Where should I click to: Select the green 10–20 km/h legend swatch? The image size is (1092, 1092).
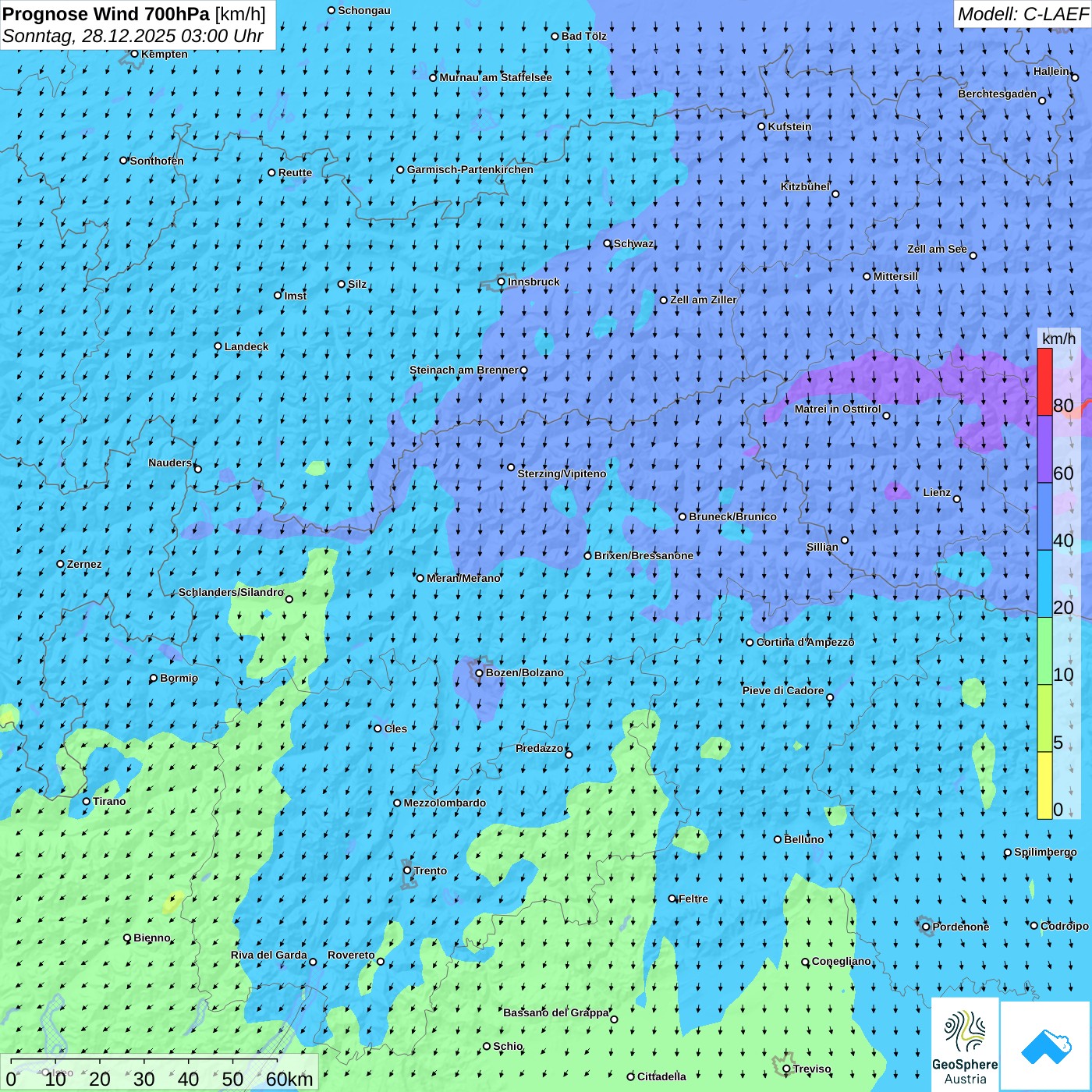[x=1044, y=651]
